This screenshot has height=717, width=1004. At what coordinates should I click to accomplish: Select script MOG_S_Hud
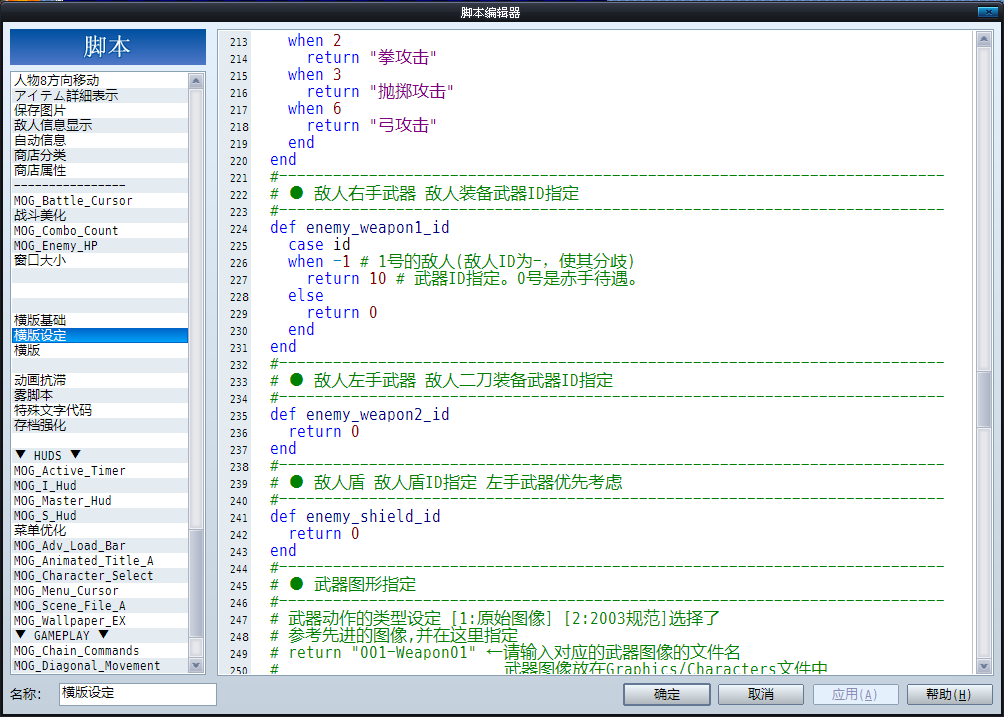tap(100, 515)
